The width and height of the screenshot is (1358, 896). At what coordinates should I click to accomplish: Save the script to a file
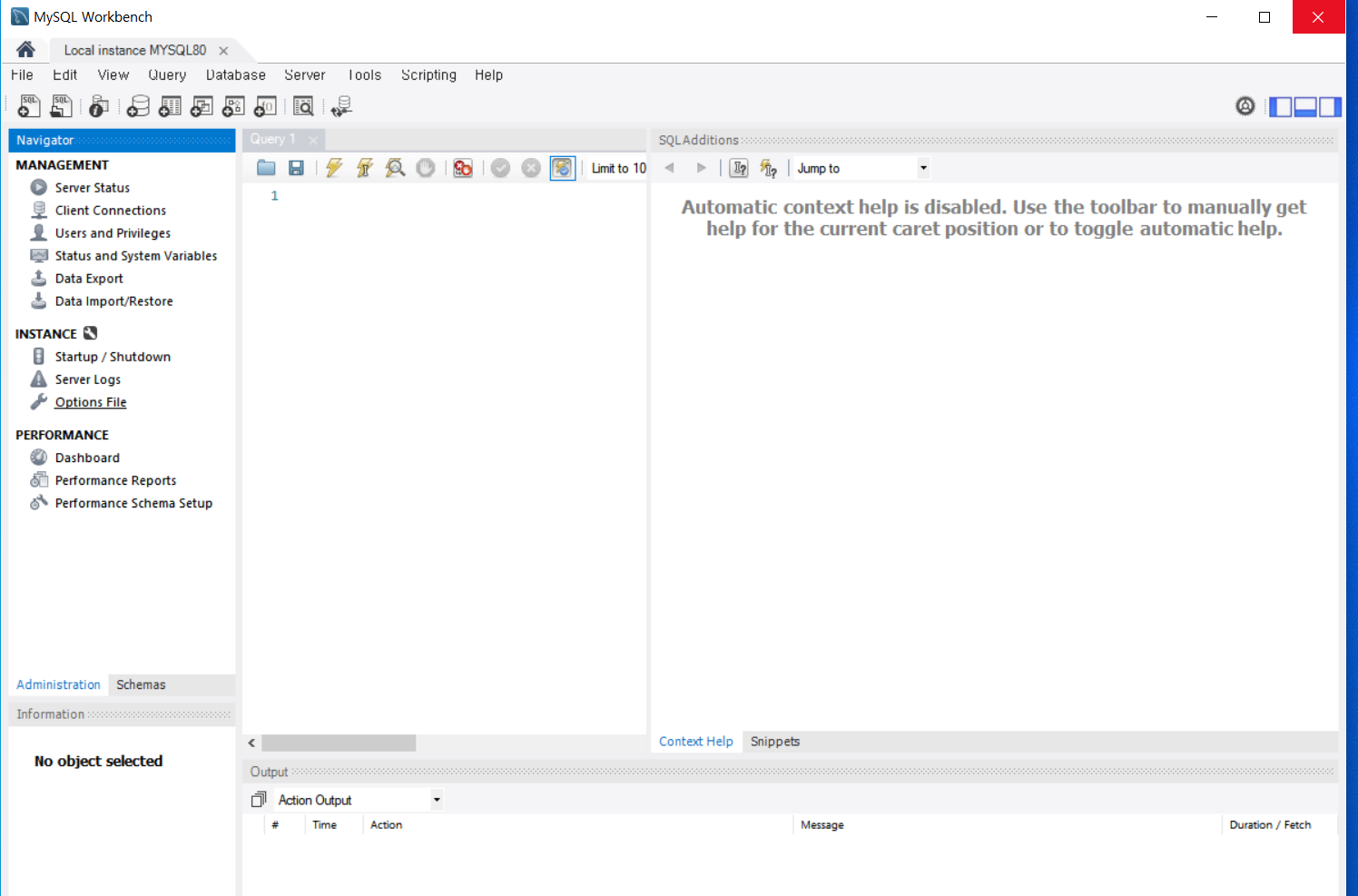[x=296, y=168]
